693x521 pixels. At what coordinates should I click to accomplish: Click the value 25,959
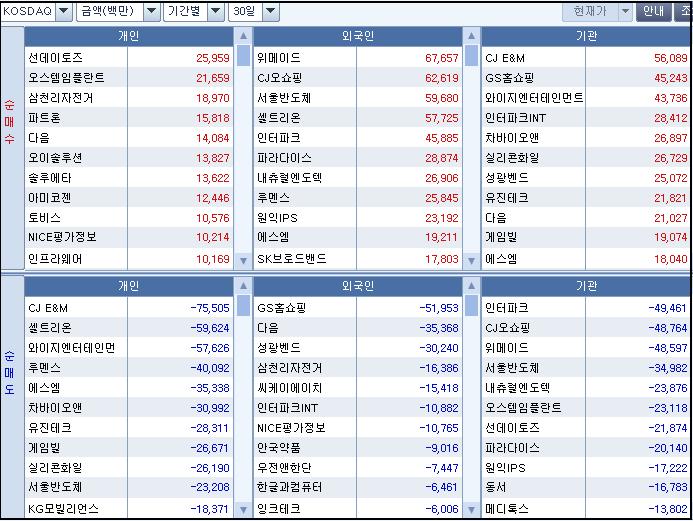coord(213,58)
